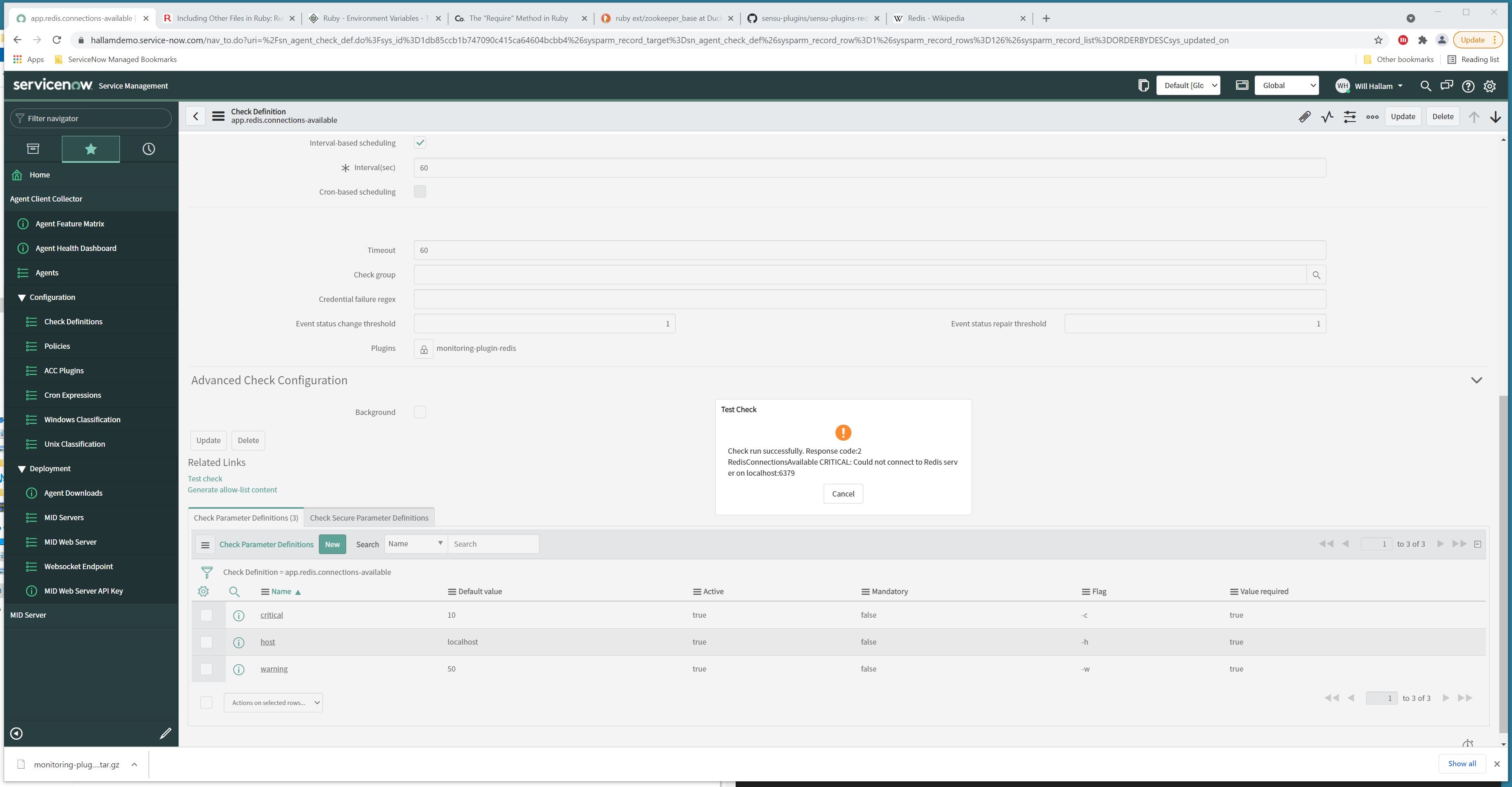Open global search in the banner
This screenshot has height=787, width=1512.
pos(1425,86)
